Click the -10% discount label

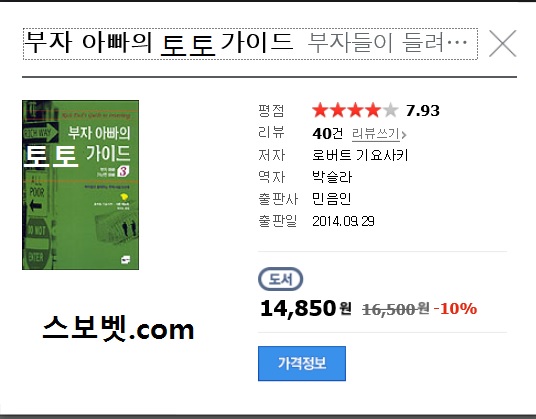[455, 309]
